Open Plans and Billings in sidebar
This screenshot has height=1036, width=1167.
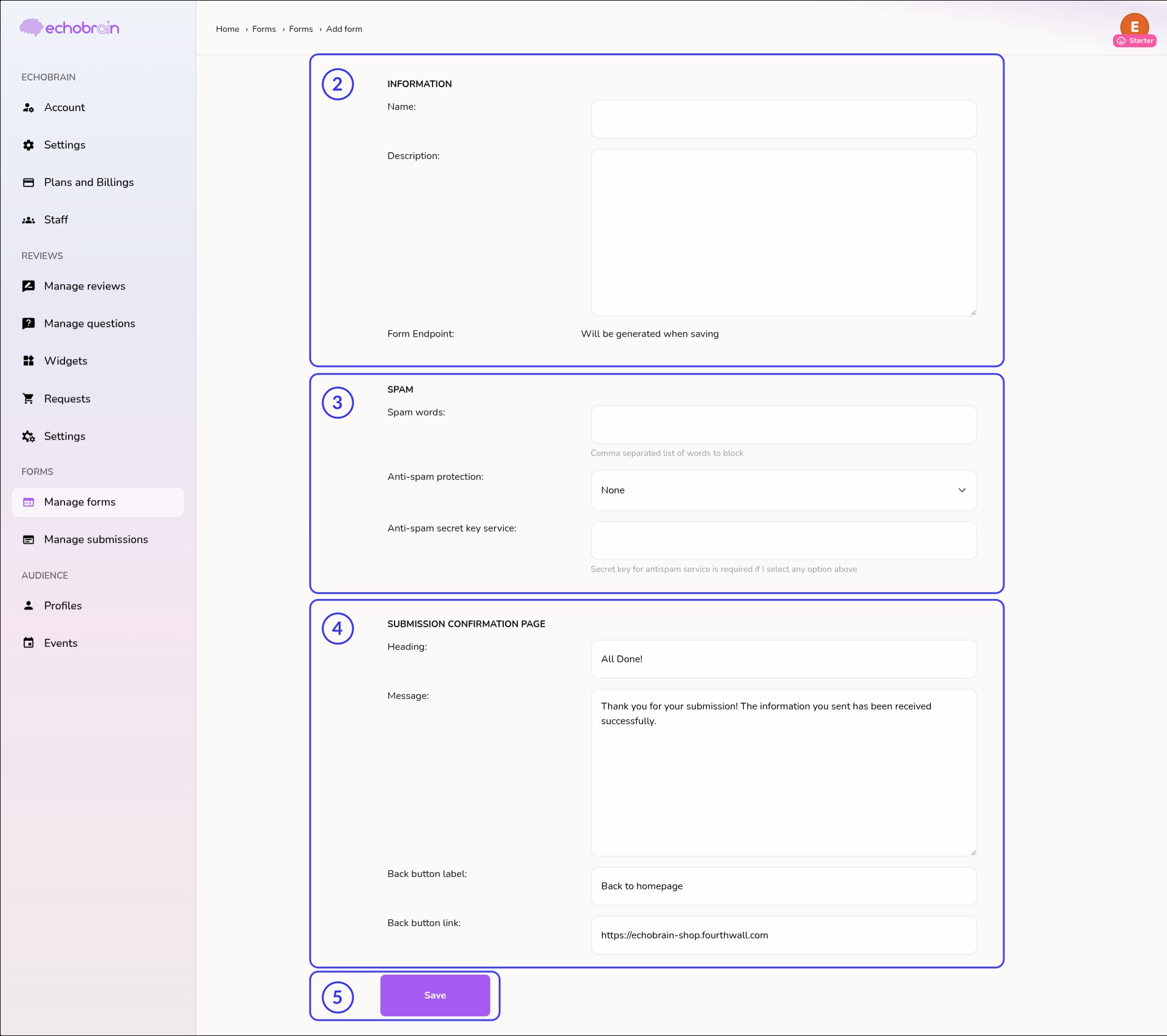pyautogui.click(x=98, y=182)
